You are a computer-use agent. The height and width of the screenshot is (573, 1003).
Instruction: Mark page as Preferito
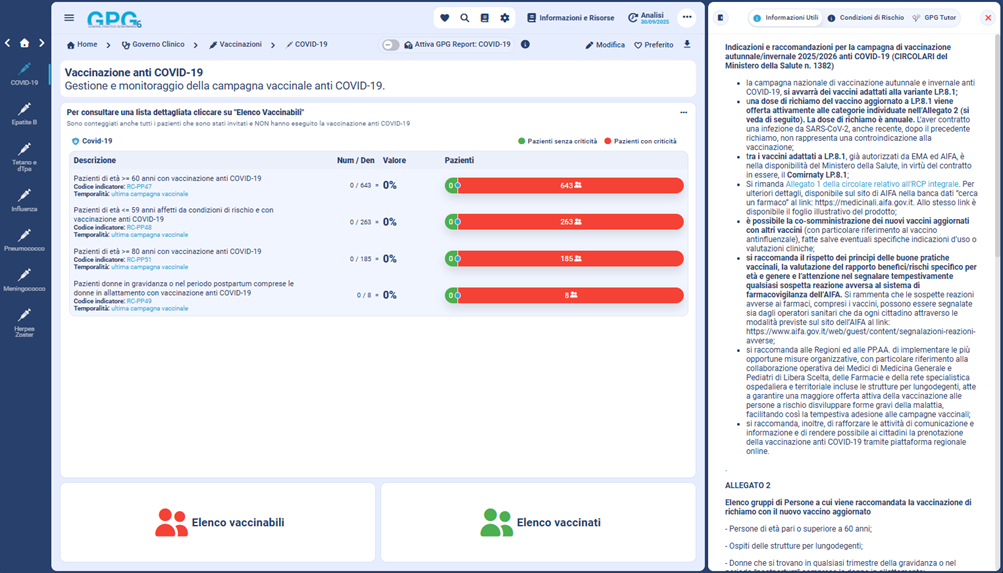coord(654,45)
